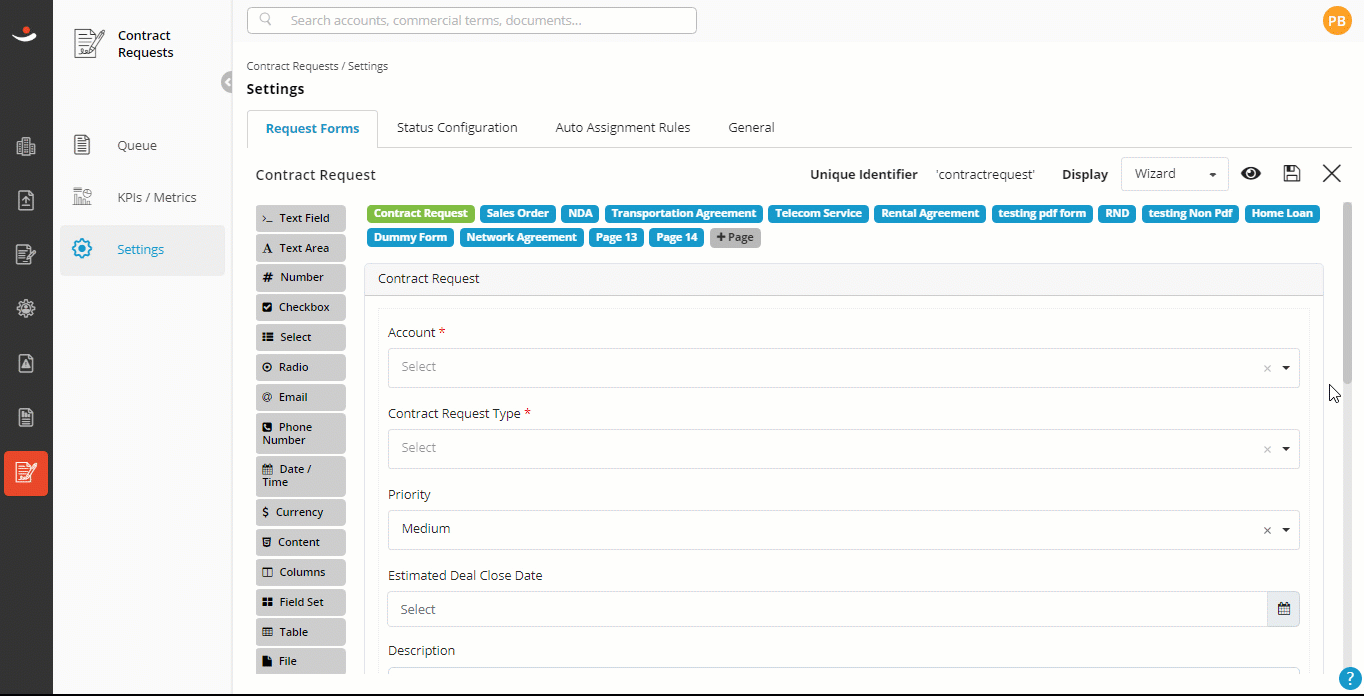The height and width of the screenshot is (696, 1364).
Task: Add a Table element
Action: (x=301, y=632)
